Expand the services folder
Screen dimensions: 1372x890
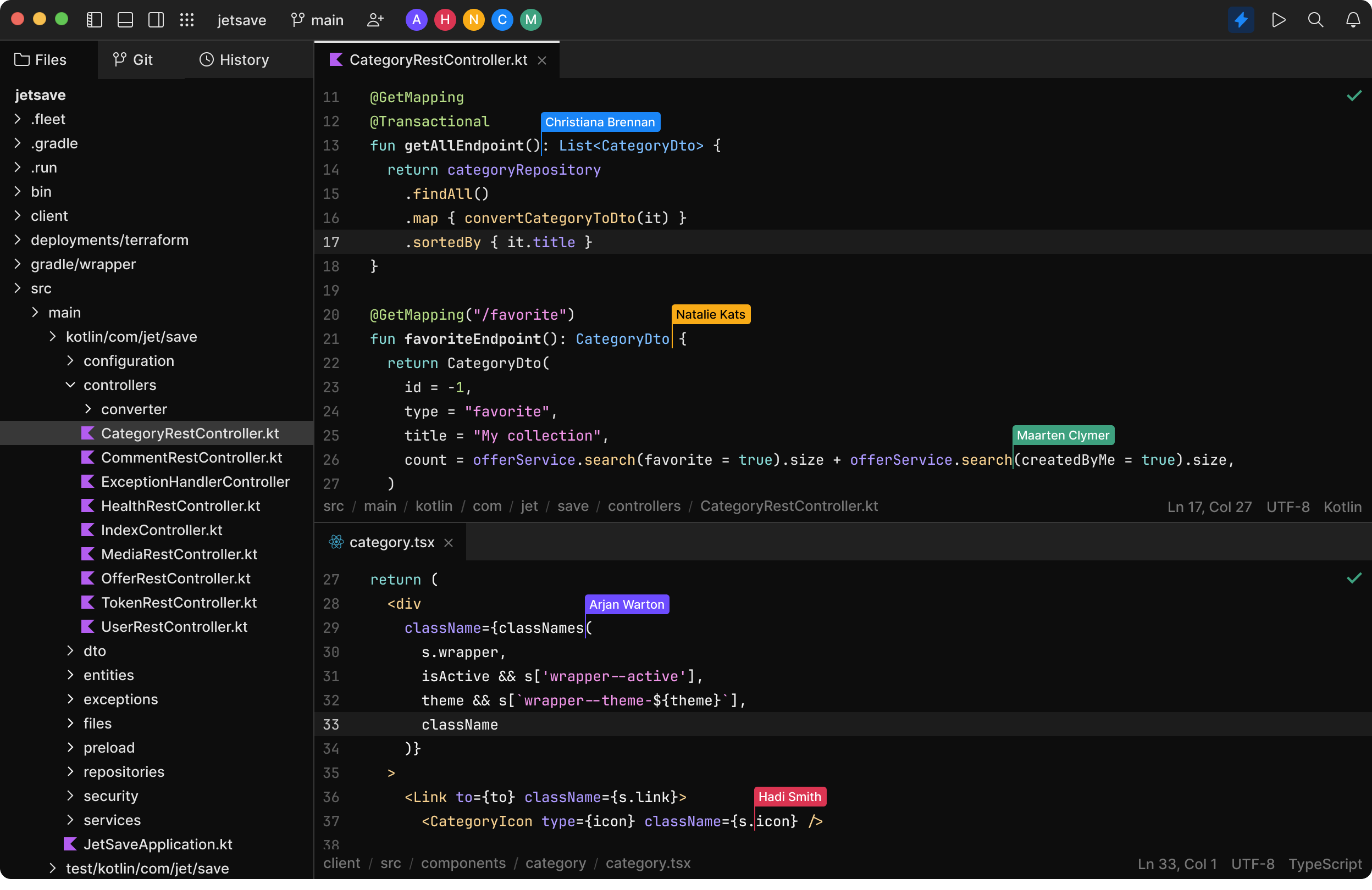70,820
